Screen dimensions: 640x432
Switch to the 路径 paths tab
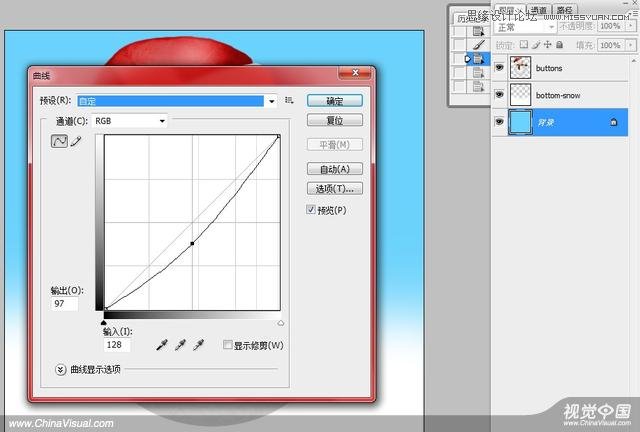click(x=564, y=10)
